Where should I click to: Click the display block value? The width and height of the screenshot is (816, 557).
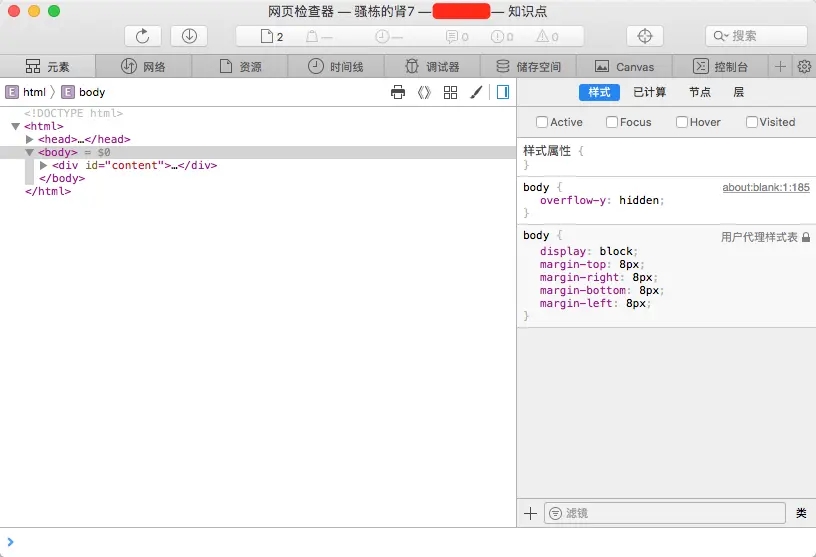pyautogui.click(x=616, y=251)
